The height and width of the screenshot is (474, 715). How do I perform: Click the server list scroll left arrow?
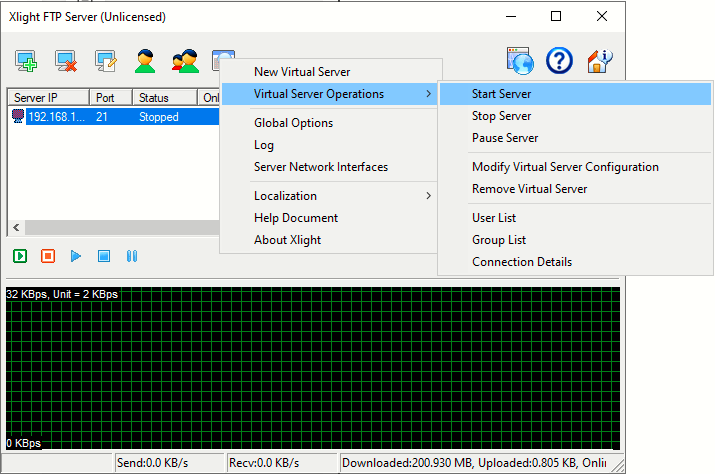pyautogui.click(x=16, y=227)
